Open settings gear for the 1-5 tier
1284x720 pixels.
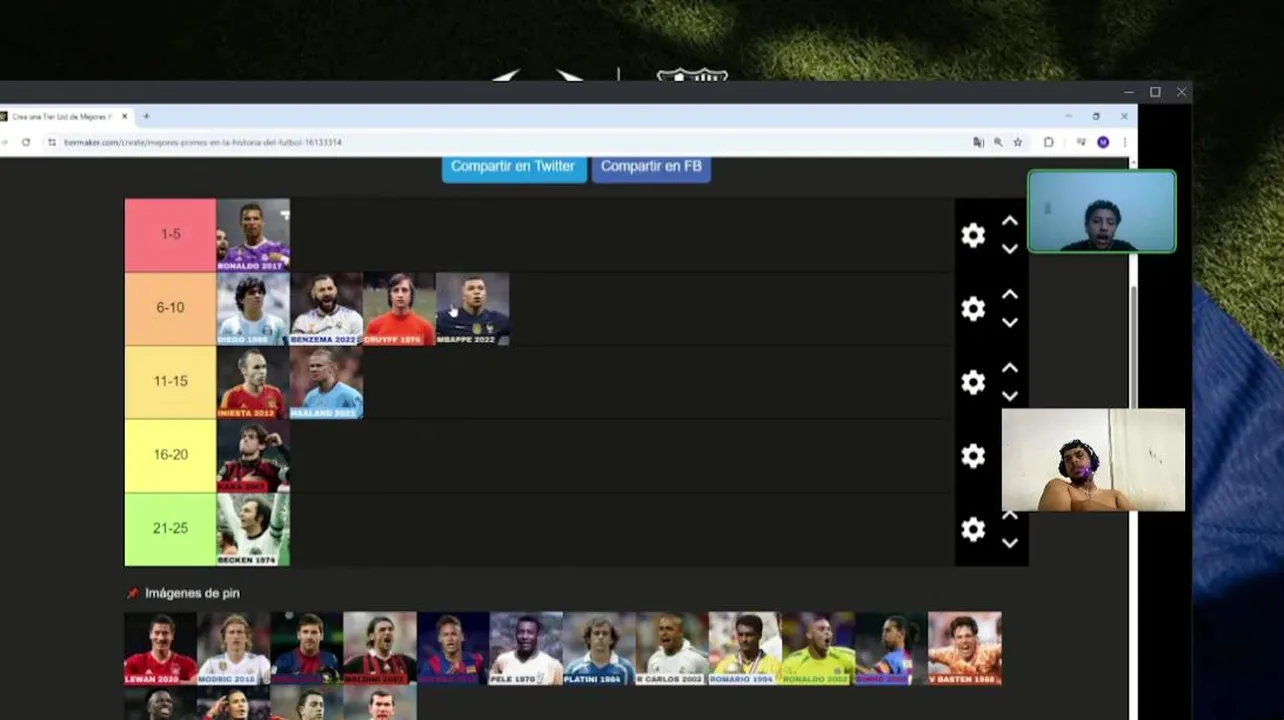973,235
